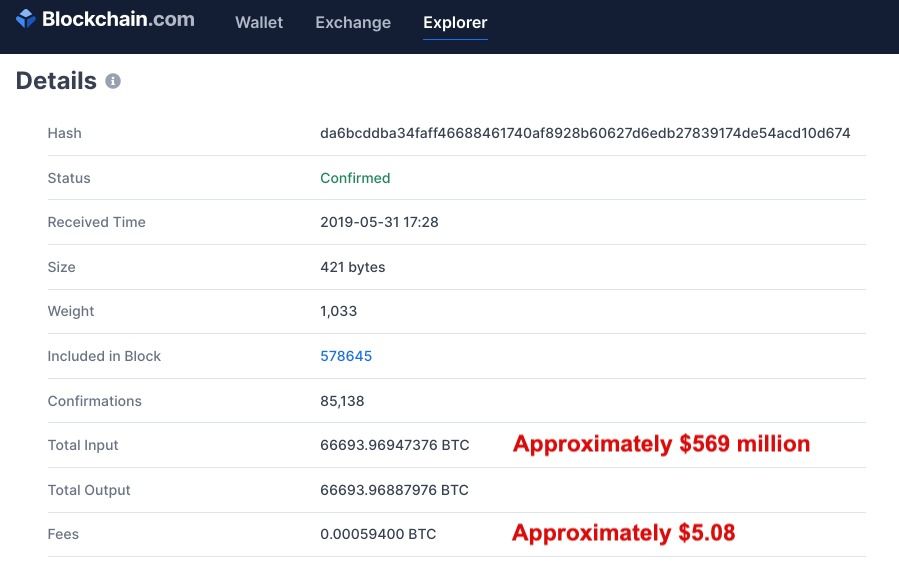Screen dimensions: 899x563
Task: Click the Blockchain.com diamond logo icon
Action: coord(25,19)
